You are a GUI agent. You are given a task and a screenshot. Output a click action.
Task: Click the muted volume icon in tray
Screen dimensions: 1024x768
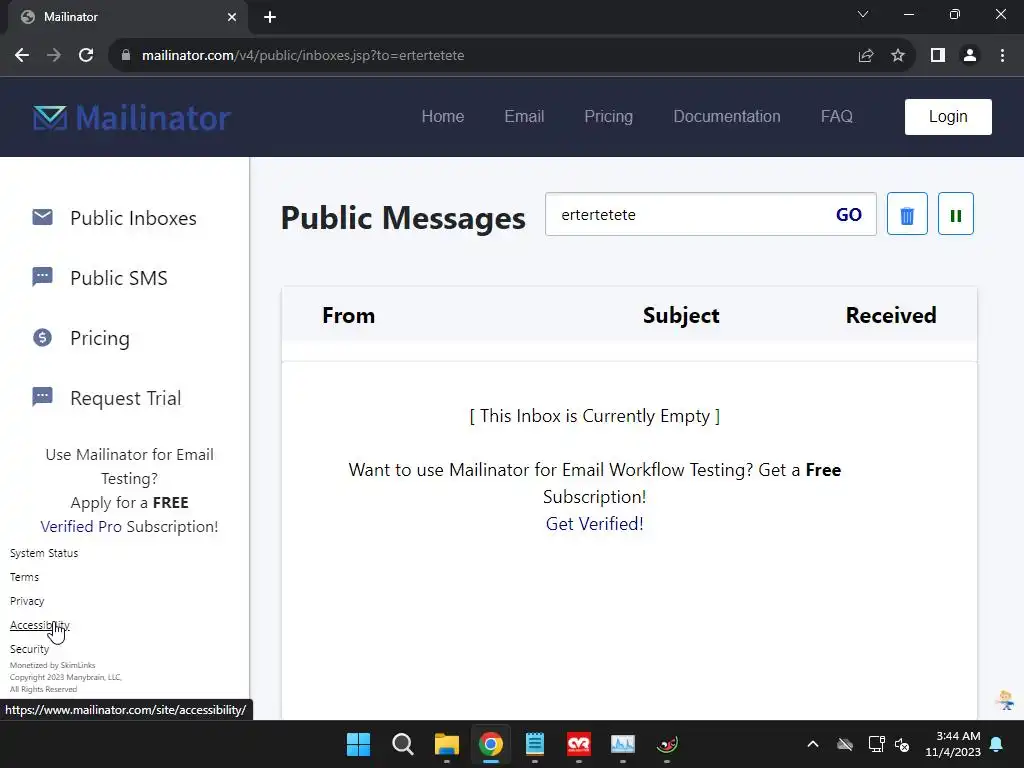[x=902, y=744]
